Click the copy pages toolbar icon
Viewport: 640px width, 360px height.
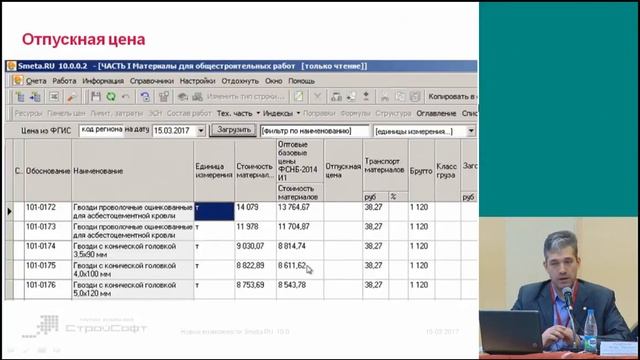click(400, 97)
